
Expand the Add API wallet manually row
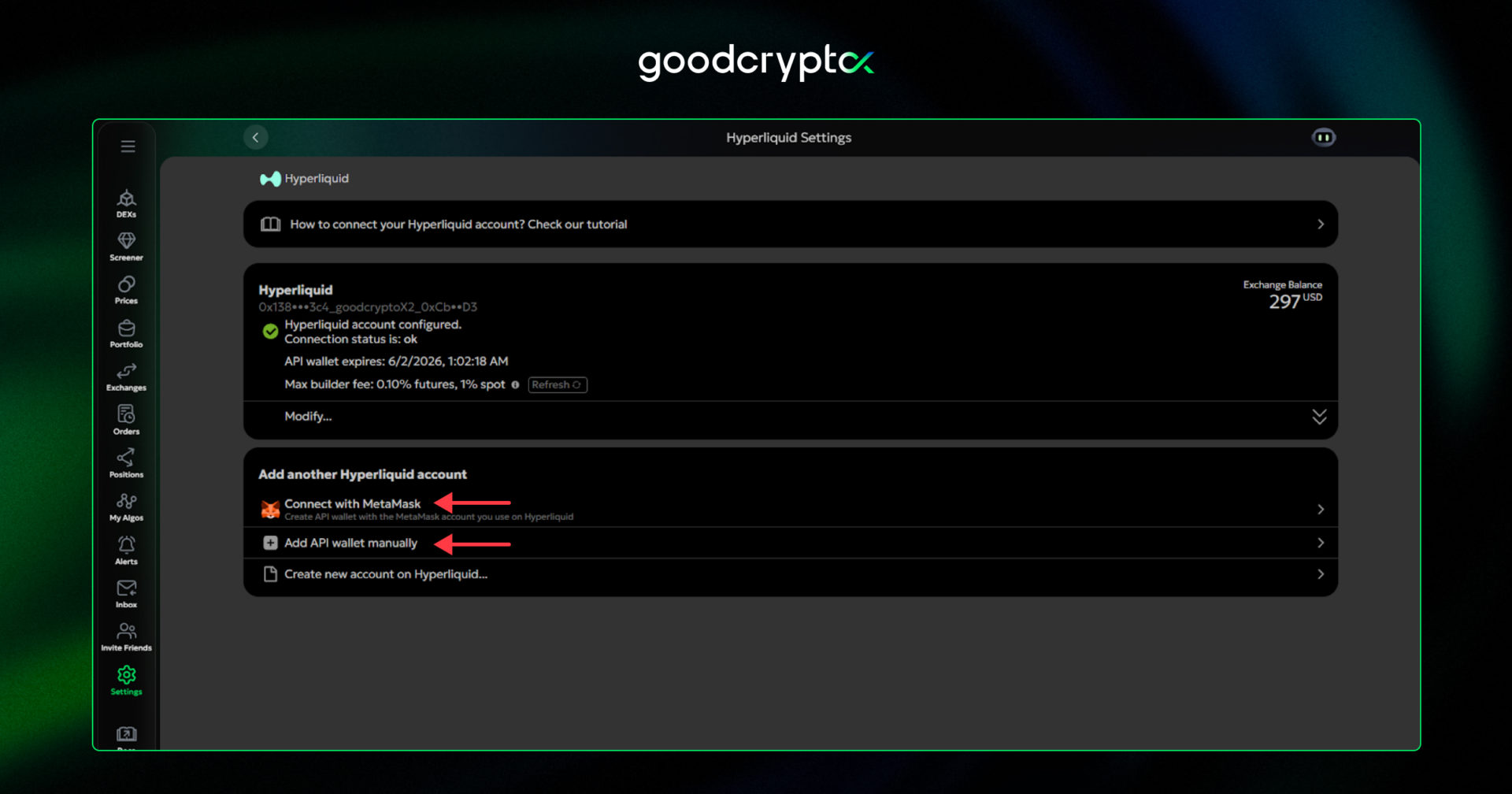click(1321, 542)
